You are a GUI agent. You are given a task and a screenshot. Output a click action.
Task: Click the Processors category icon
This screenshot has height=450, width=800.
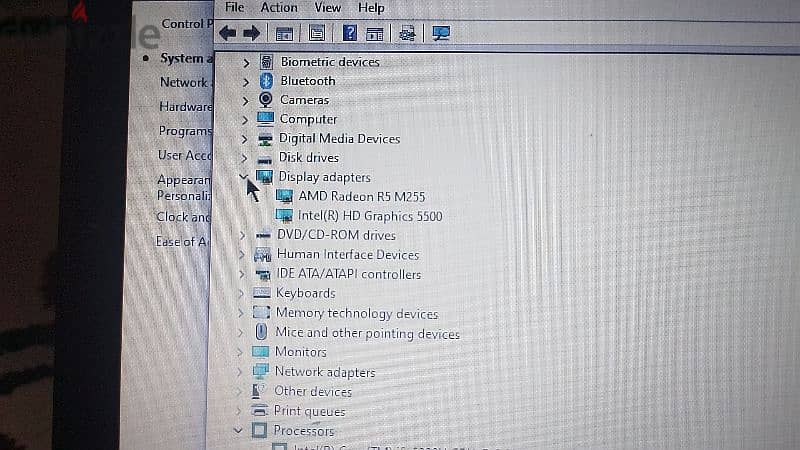(x=259, y=430)
